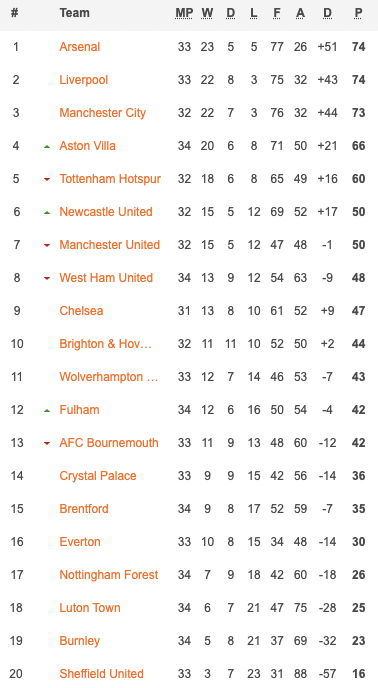The width and height of the screenshot is (378, 688).
Task: Click the F goals-for column header
Action: (x=277, y=13)
